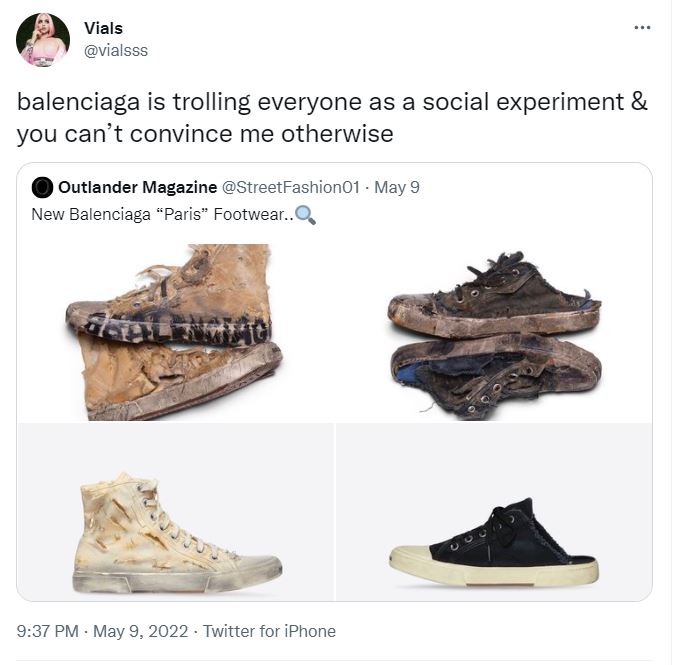Image resolution: width=681 pixels, height=665 pixels.
Task: Click Outlander Magazine's small round avatar
Action: tap(42, 187)
